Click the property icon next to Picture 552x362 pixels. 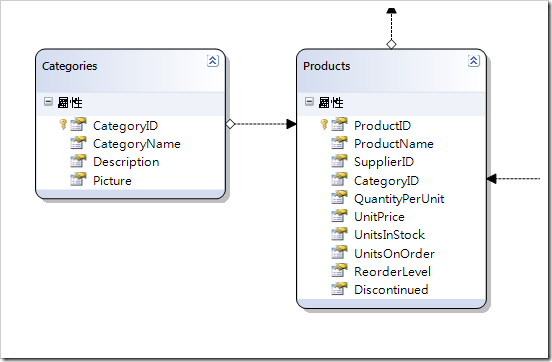[78, 179]
